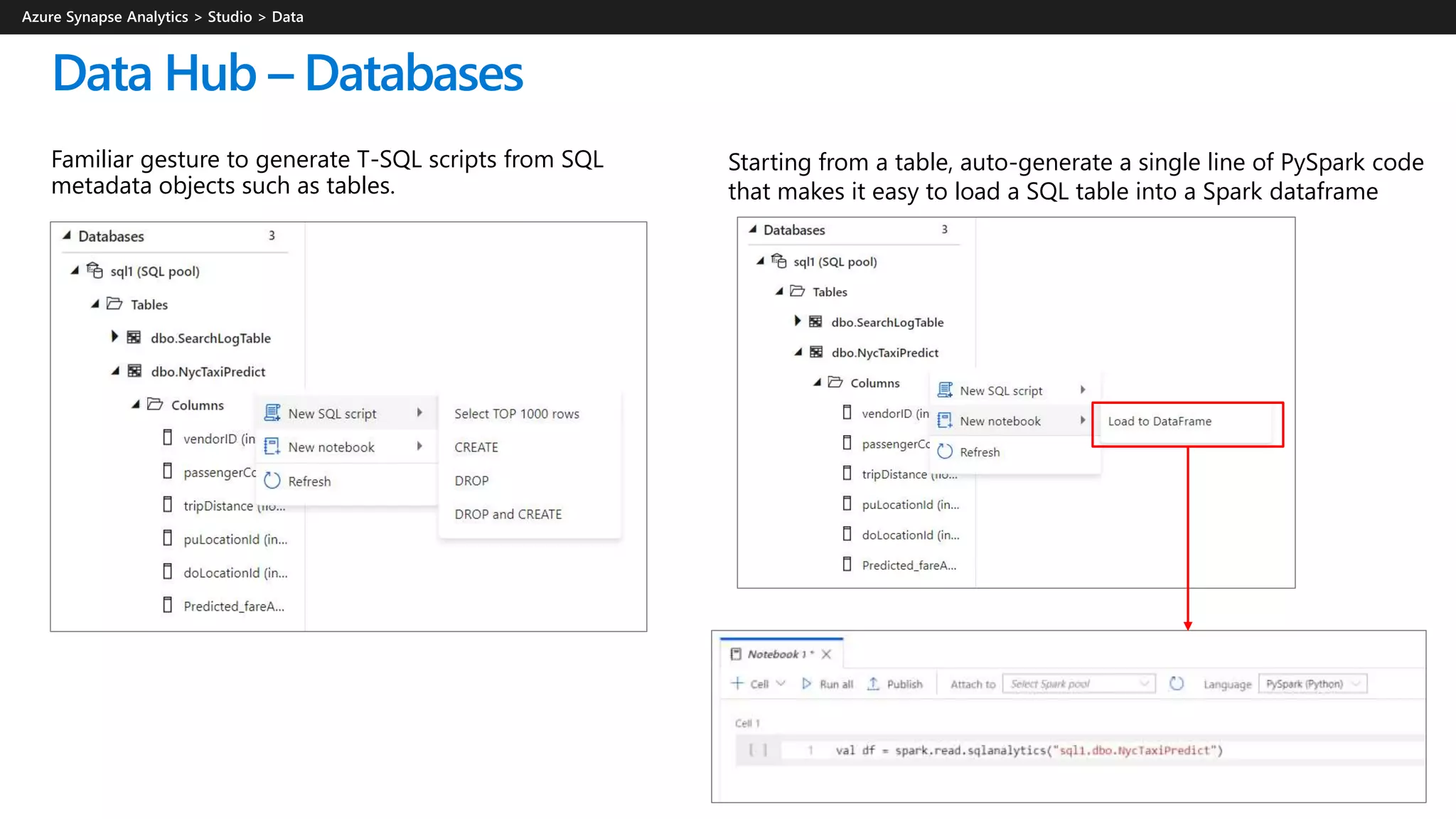
Task: Click puLocationId column icon, left panel
Action: click(168, 538)
